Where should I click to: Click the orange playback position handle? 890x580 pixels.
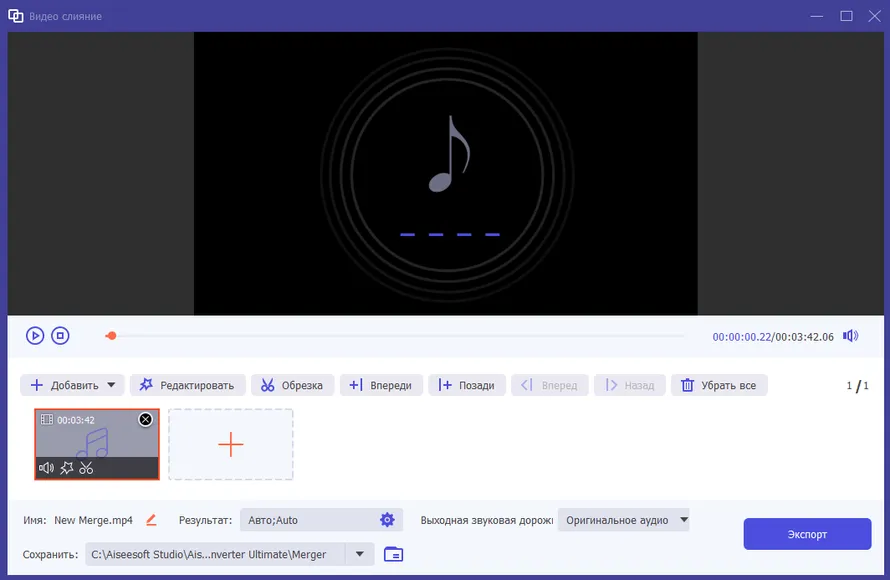[x=111, y=336]
